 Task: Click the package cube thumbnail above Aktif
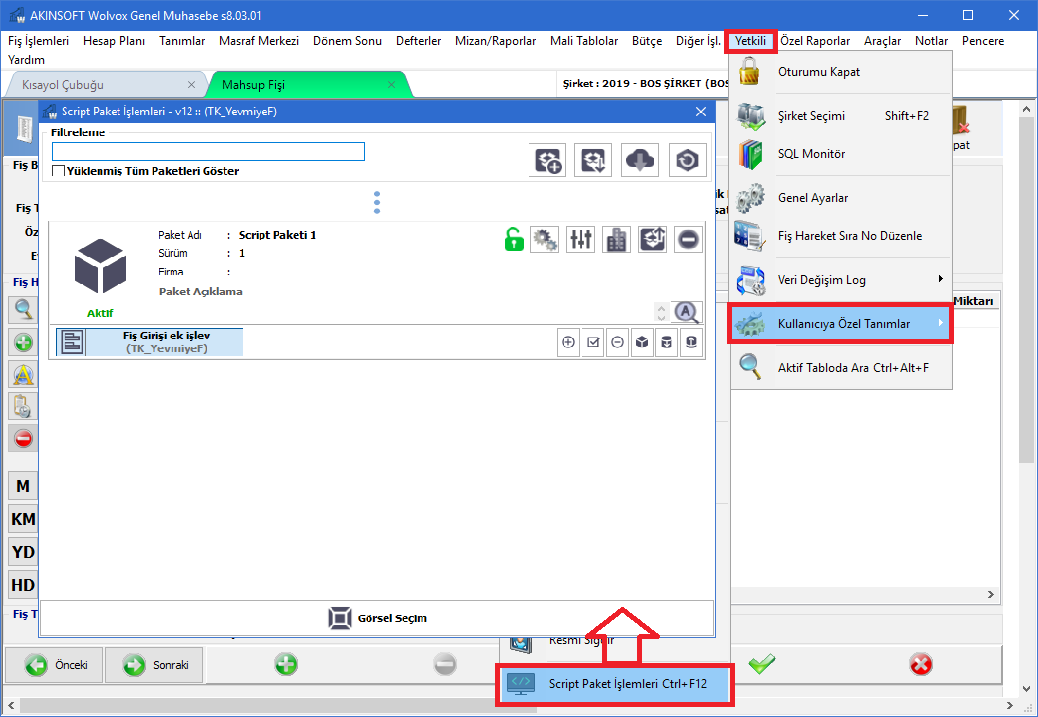(x=100, y=267)
